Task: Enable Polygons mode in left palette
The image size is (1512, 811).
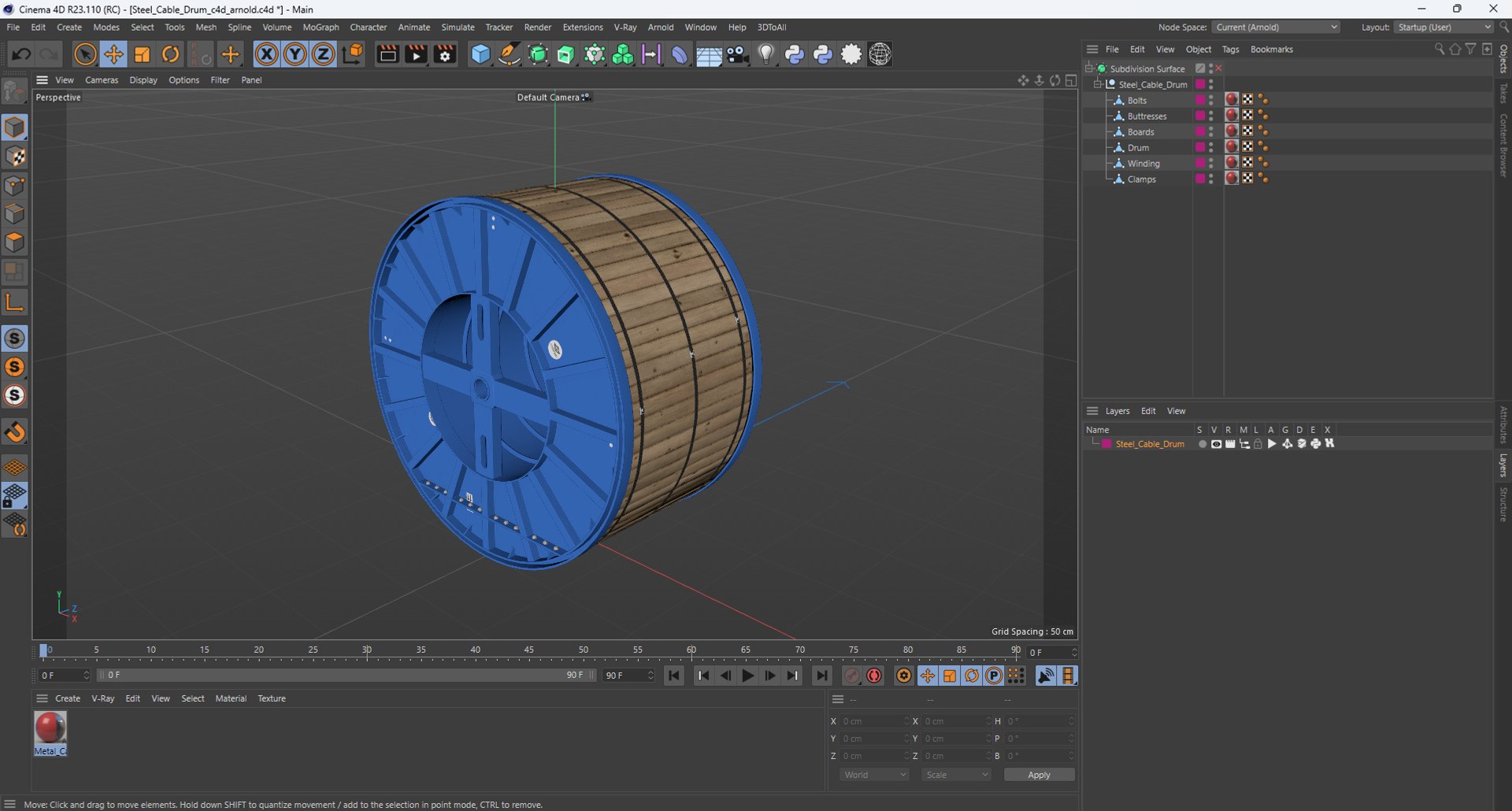Action: [15, 243]
